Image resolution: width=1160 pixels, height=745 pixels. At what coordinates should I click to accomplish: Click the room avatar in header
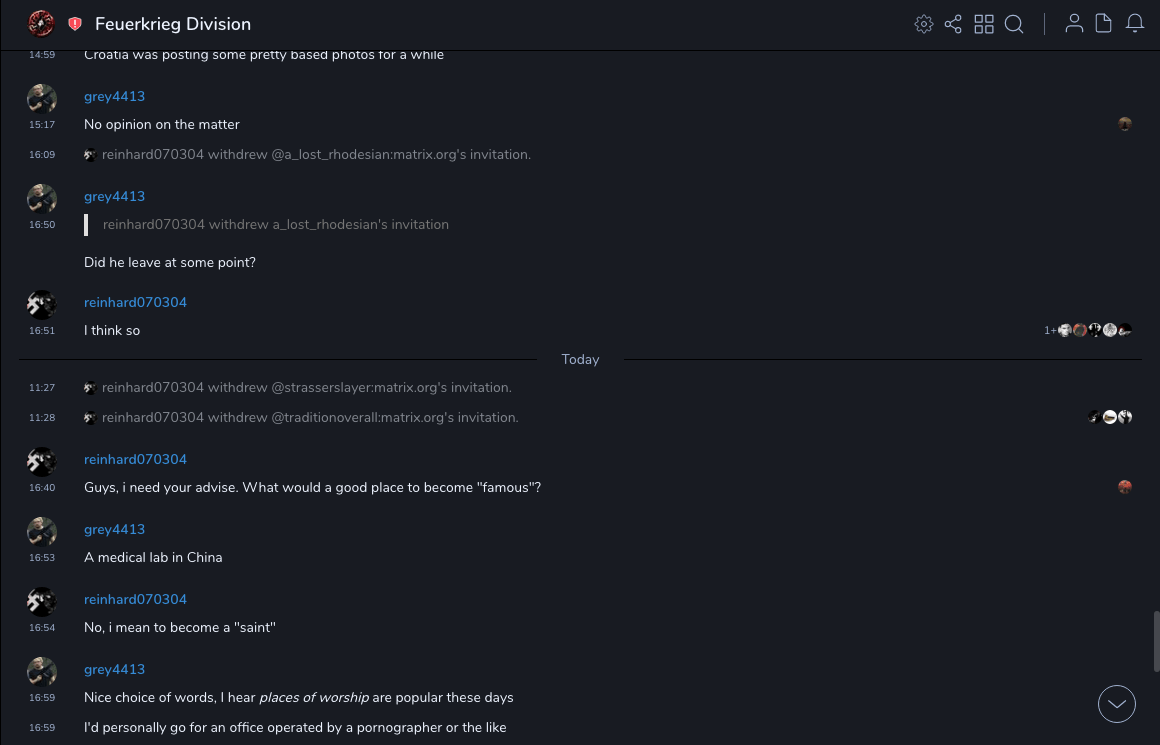41,23
